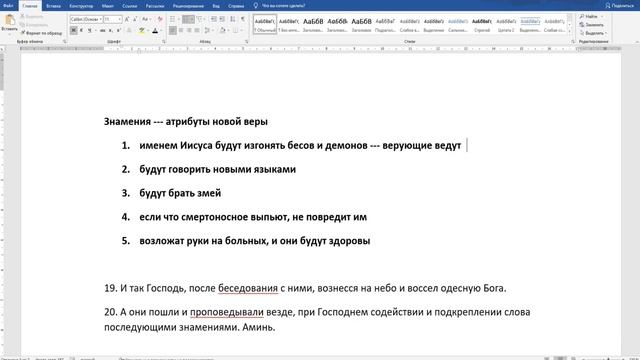
Task: Switch to the Ссылки (References) tab
Action: [x=130, y=6]
